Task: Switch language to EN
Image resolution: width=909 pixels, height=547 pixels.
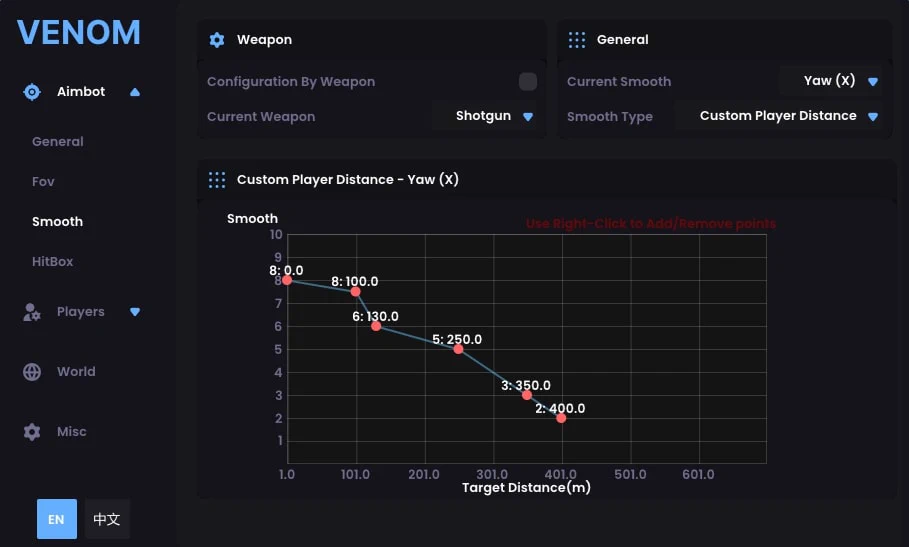Action: pyautogui.click(x=57, y=519)
